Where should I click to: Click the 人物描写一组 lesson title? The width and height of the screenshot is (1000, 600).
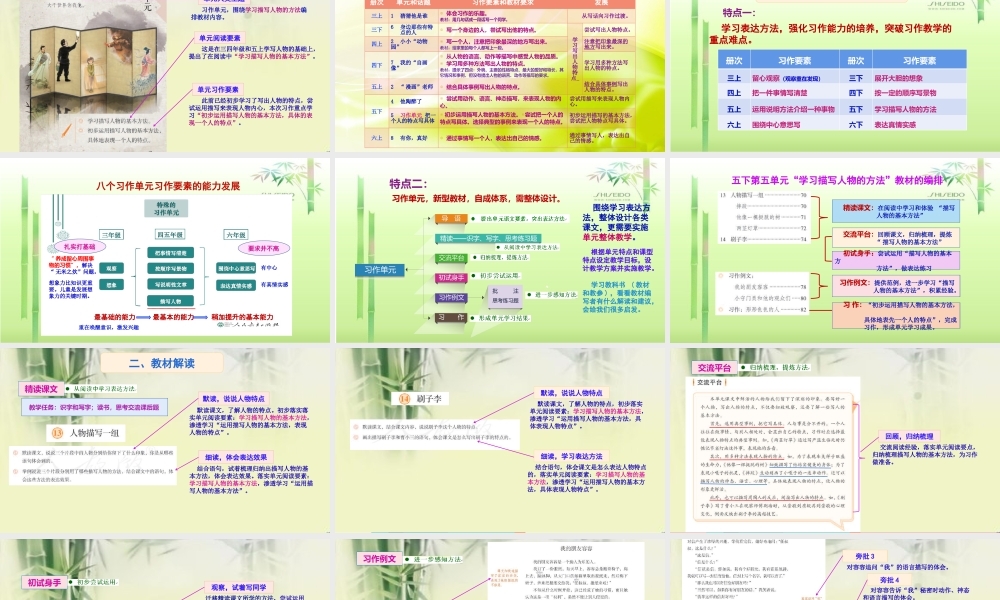(94, 433)
